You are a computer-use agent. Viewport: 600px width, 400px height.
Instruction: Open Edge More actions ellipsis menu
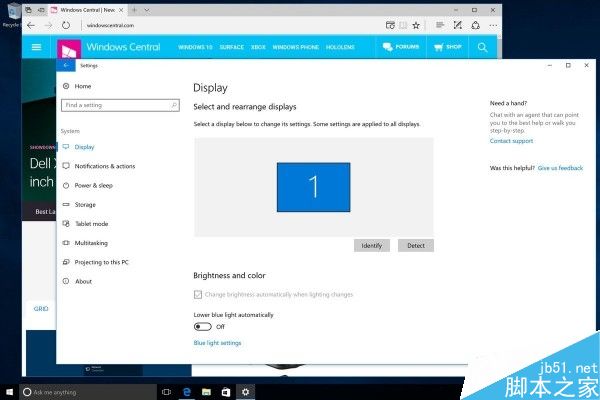point(493,25)
